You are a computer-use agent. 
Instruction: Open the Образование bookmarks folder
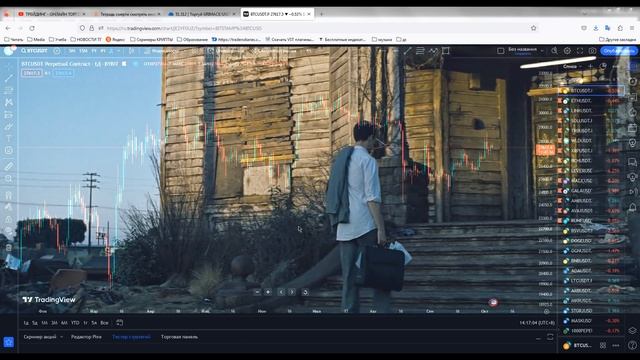pyautogui.click(x=192, y=40)
